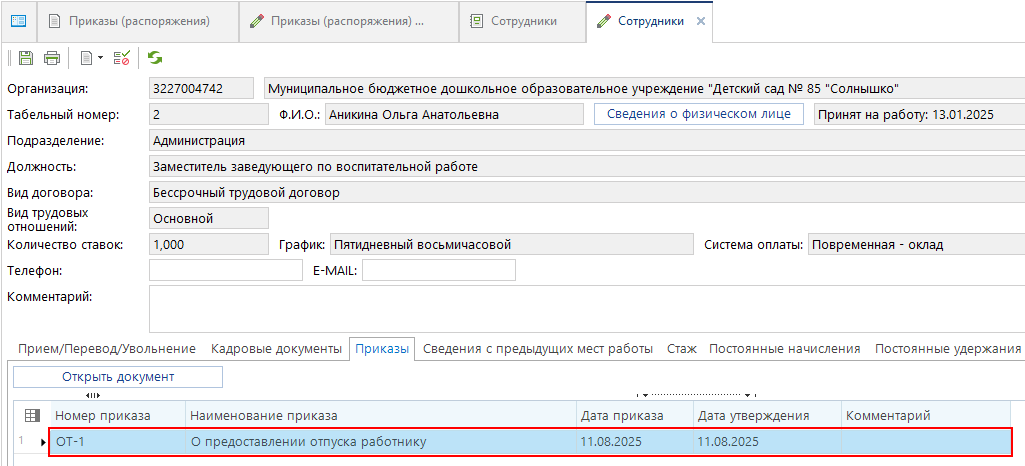The image size is (1025, 466).
Task: Click Сведения о физическом лице button
Action: pyautogui.click(x=699, y=114)
